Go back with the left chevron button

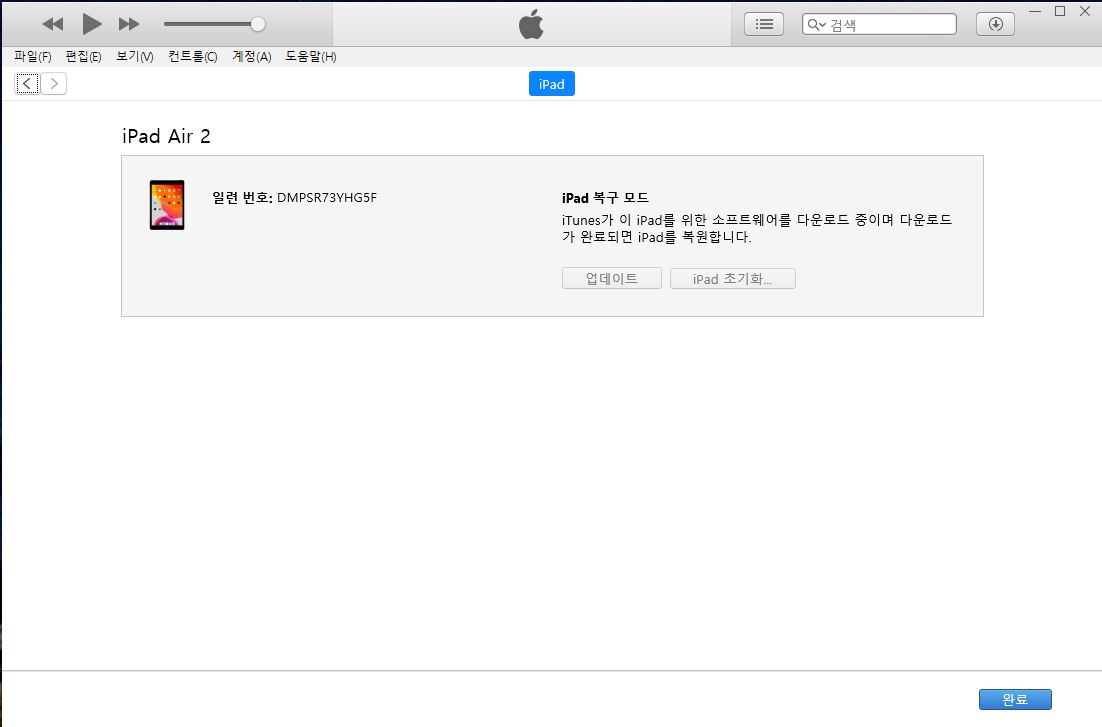click(27, 84)
